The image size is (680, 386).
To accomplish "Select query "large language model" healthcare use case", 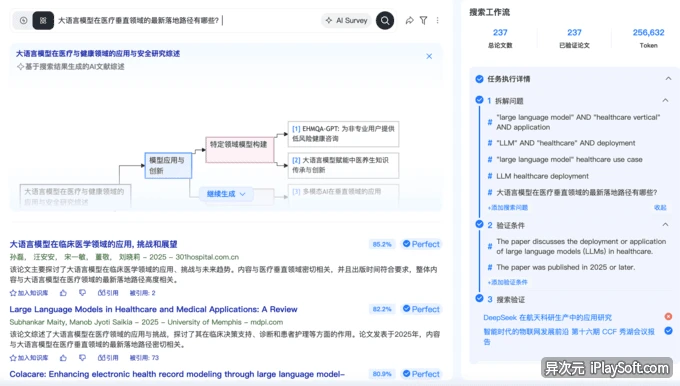I will (x=569, y=160).
